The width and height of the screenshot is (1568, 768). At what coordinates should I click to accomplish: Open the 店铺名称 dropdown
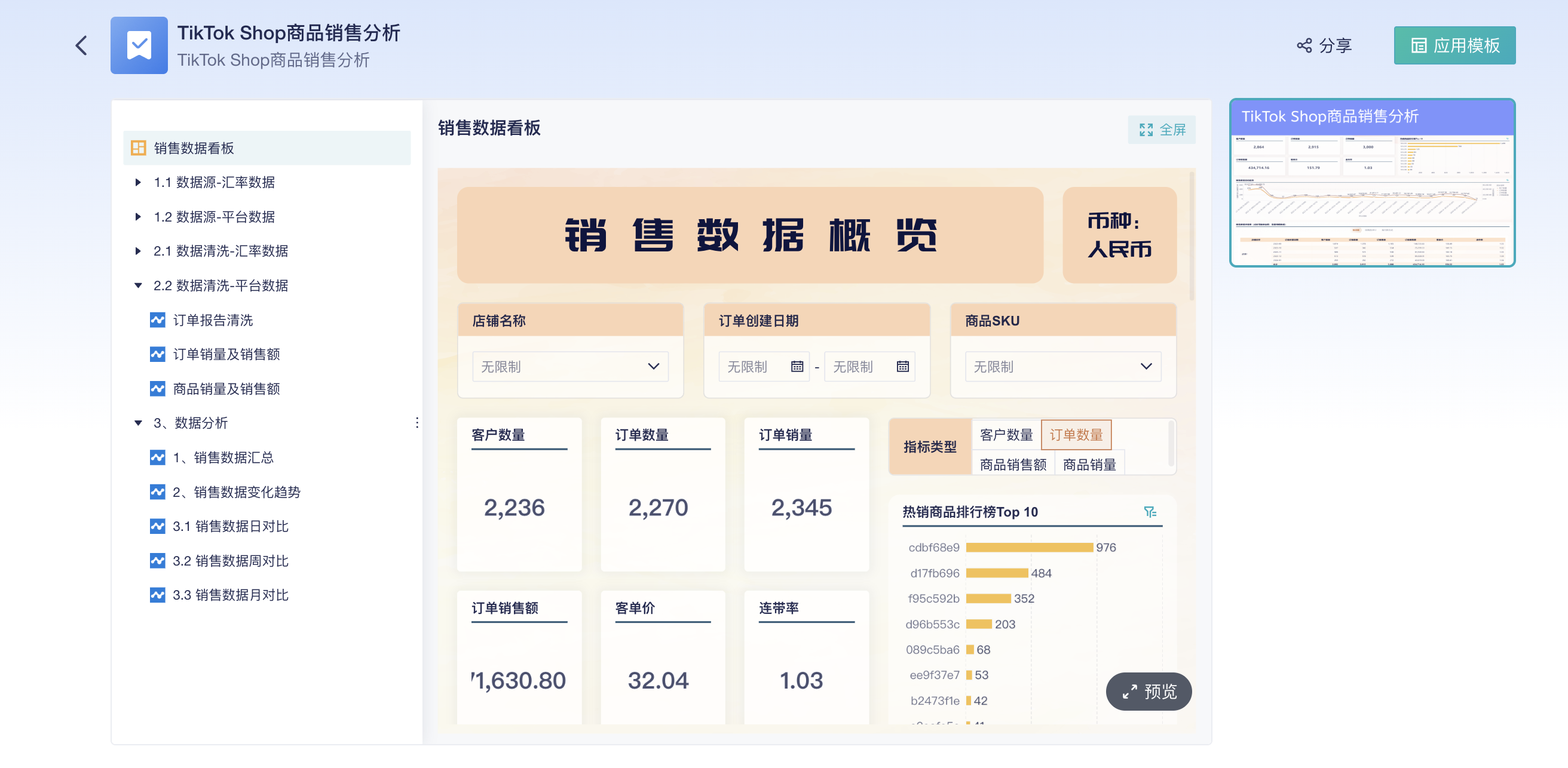tap(569, 366)
